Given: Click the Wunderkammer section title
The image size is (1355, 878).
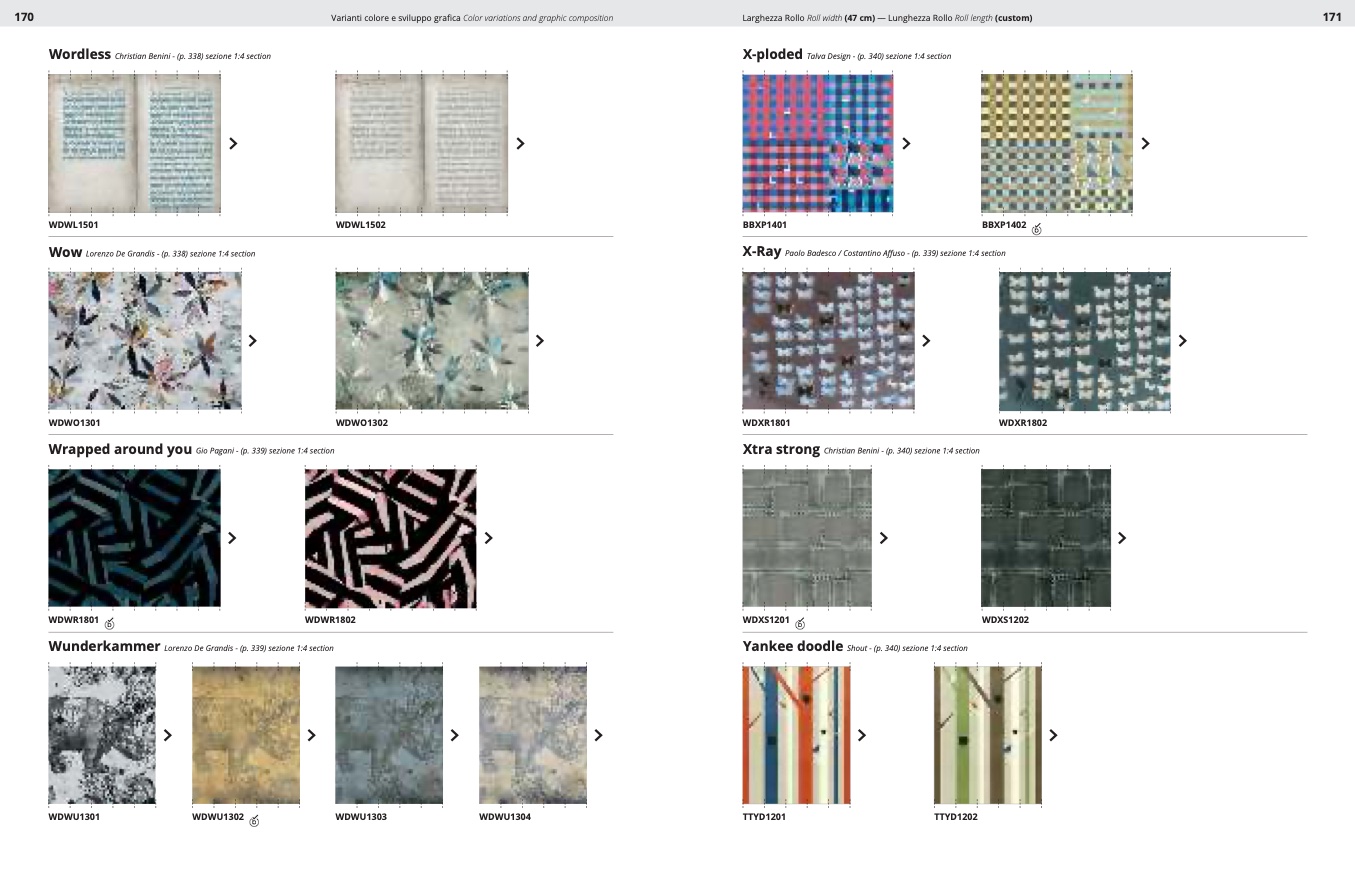Looking at the screenshot, I should [104, 646].
